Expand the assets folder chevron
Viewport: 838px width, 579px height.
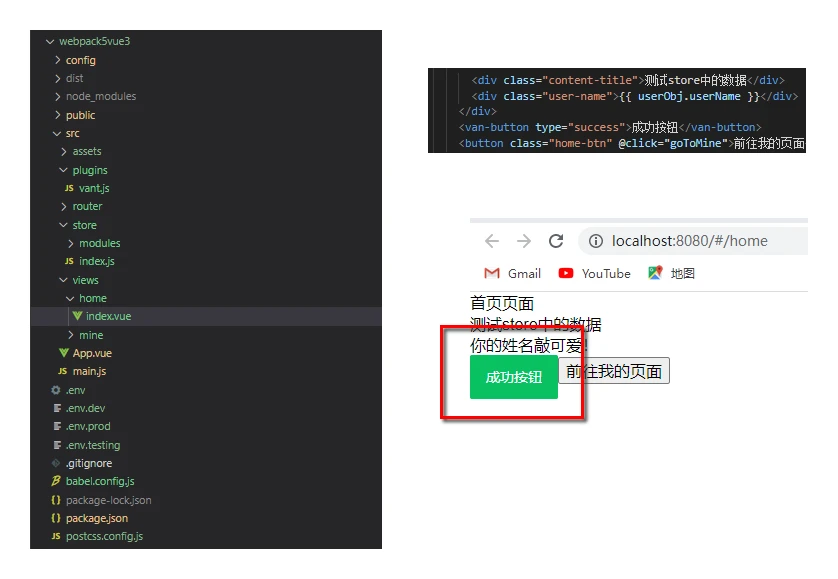[x=64, y=151]
